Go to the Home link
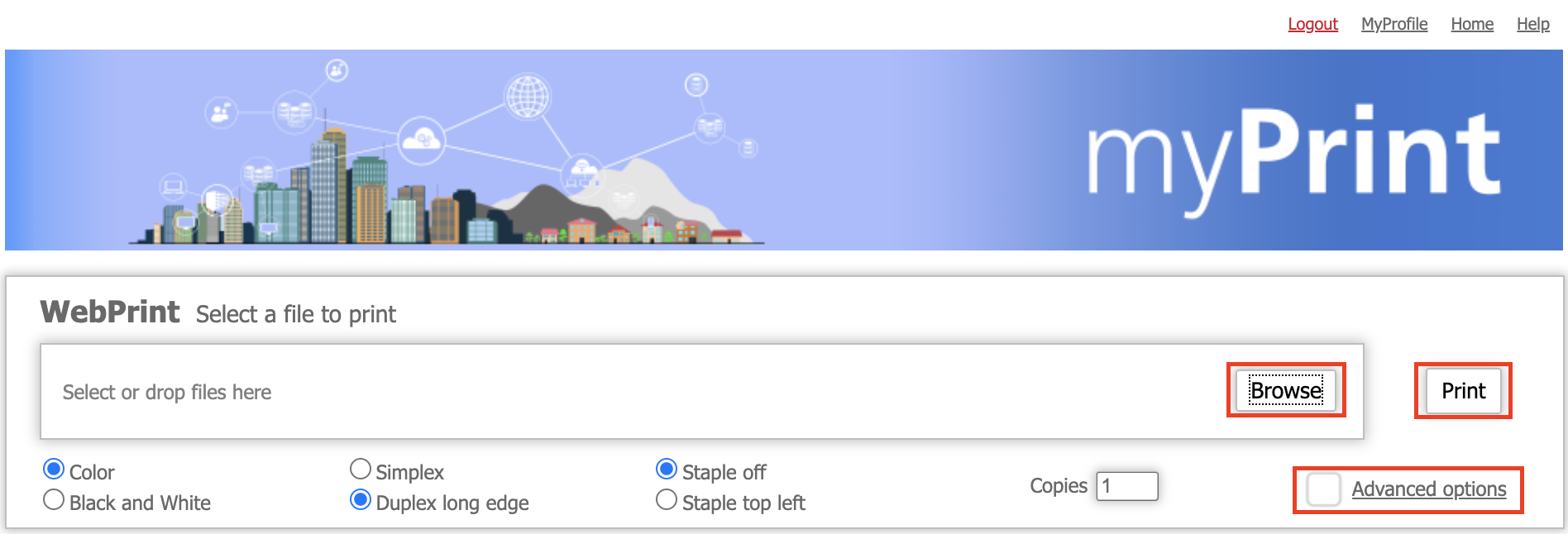The width and height of the screenshot is (1568, 534). tap(1472, 24)
